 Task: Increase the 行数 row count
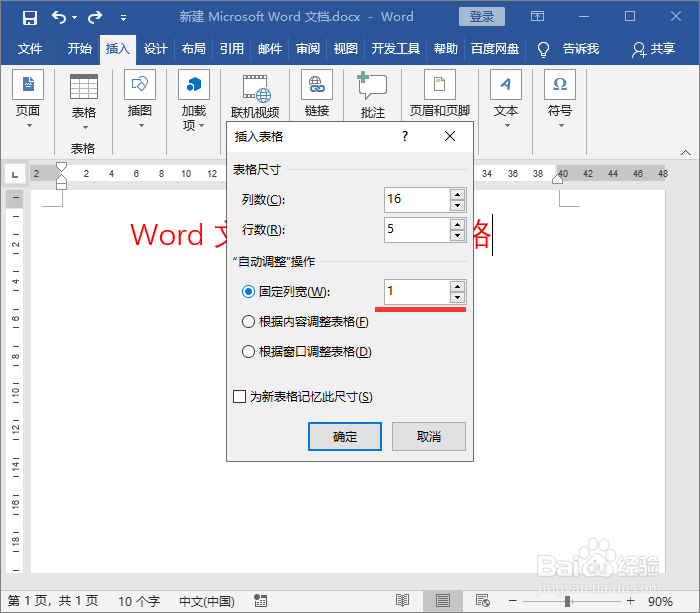(458, 225)
